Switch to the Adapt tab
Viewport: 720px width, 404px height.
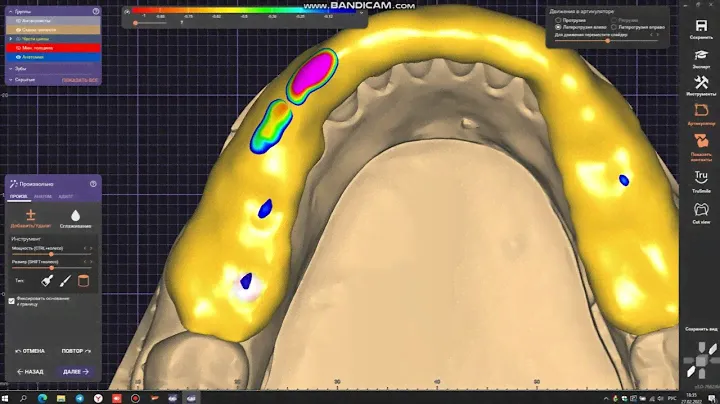pyautogui.click(x=65, y=196)
